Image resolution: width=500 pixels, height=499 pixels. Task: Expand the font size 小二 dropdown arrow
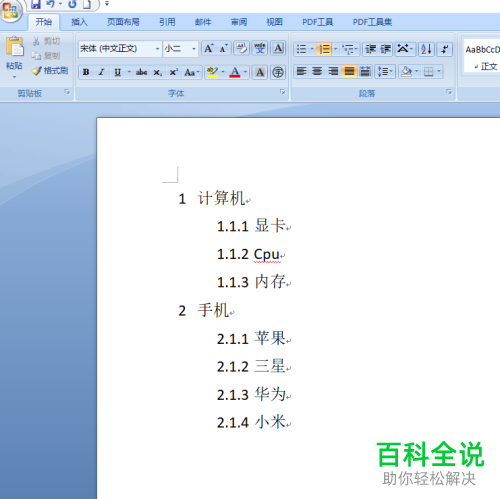click(x=194, y=49)
